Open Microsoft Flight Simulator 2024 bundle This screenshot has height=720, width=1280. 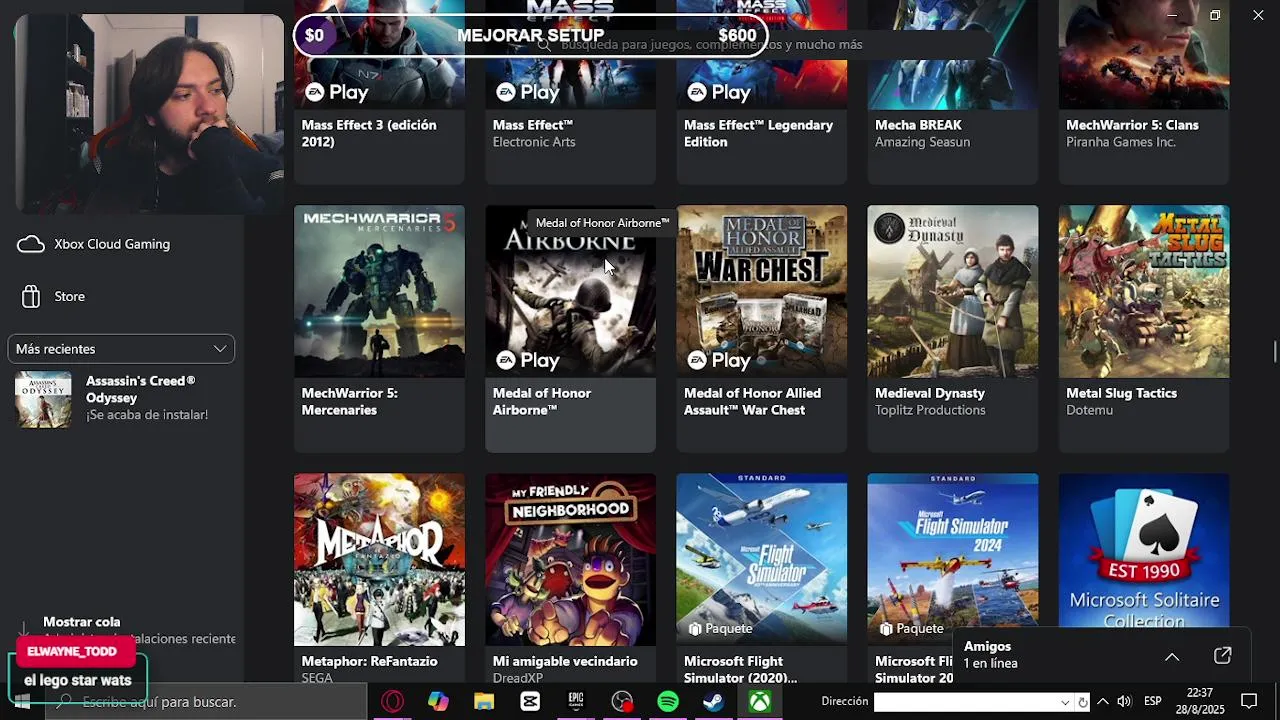952,578
